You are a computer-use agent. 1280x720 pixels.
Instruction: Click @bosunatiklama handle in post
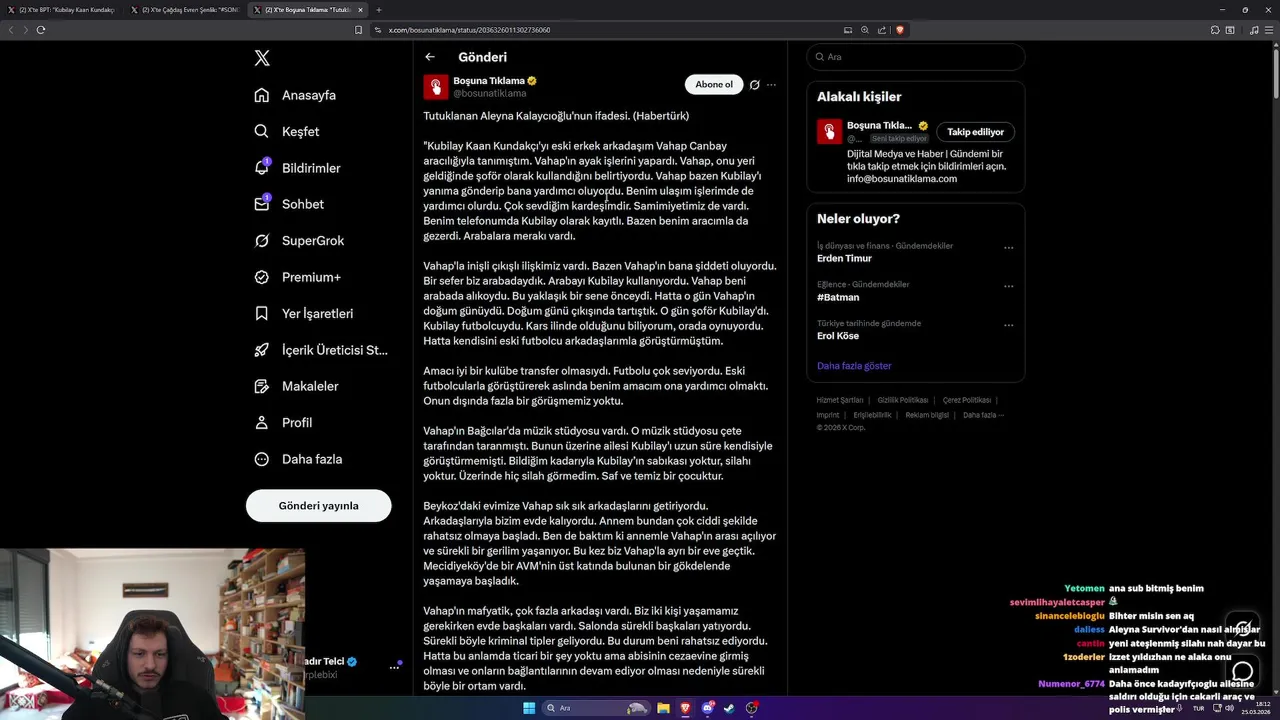click(x=490, y=93)
